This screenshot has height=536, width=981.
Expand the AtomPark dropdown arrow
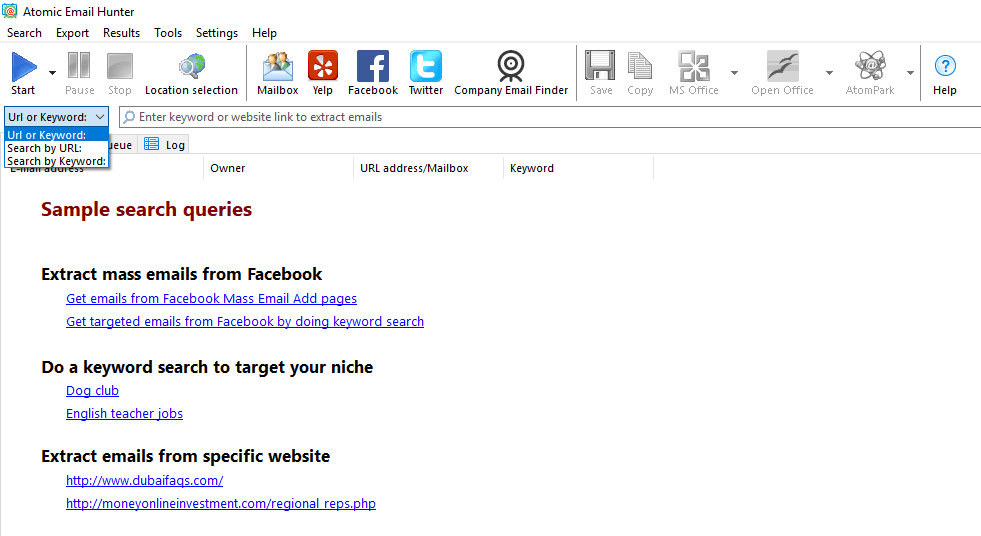coord(911,73)
